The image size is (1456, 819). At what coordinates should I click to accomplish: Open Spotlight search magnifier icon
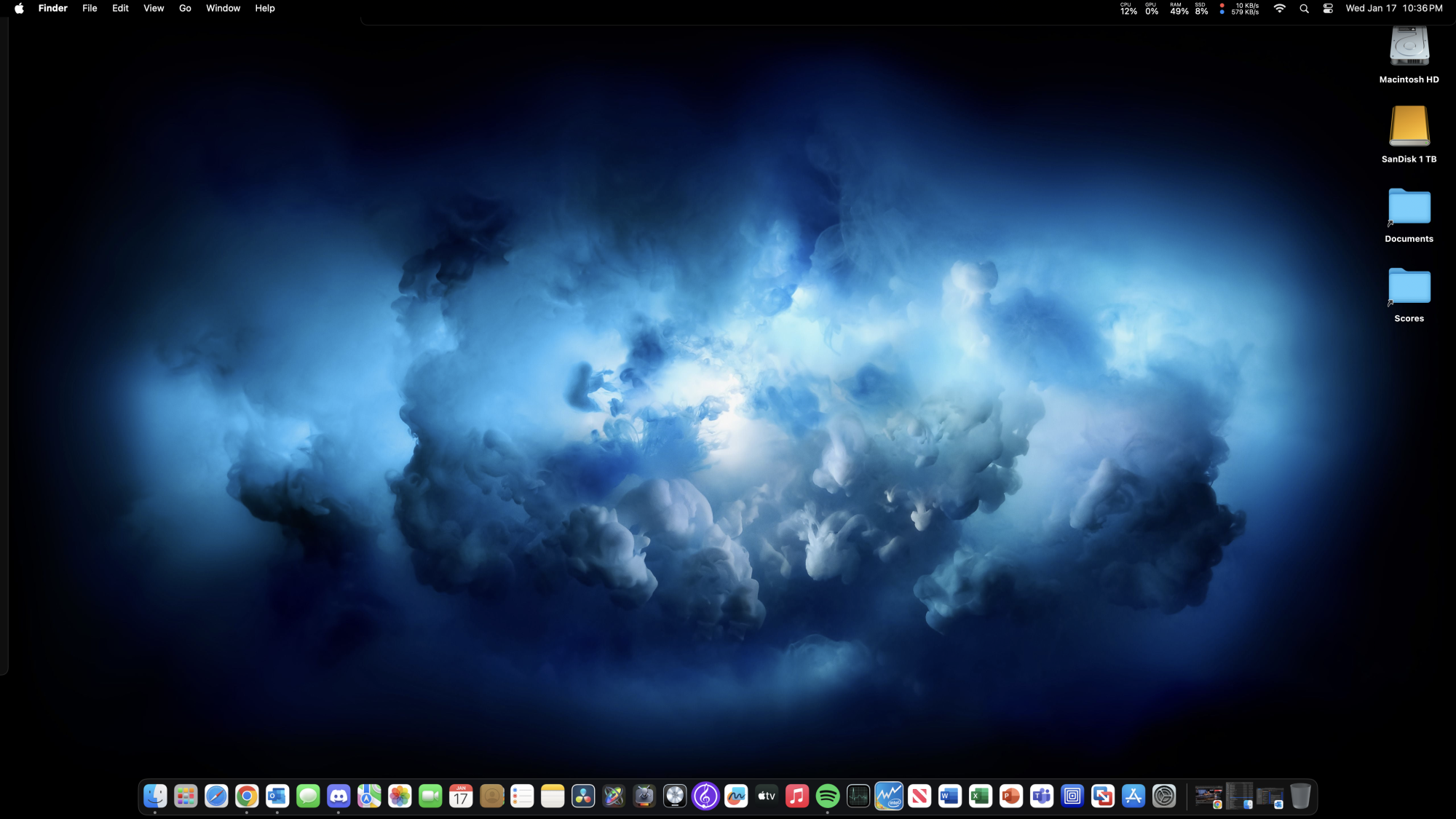click(1304, 9)
